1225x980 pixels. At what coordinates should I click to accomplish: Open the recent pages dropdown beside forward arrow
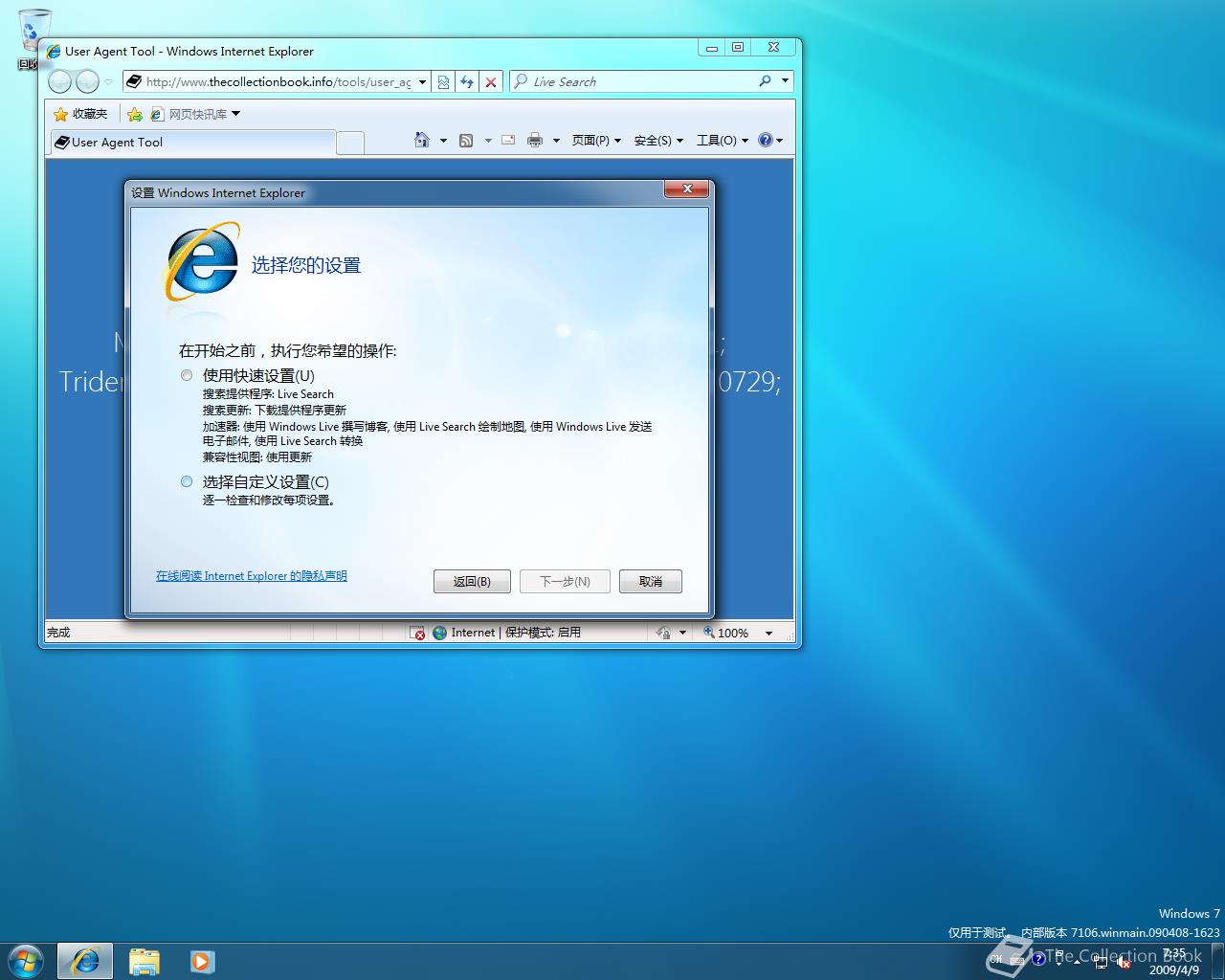pyautogui.click(x=108, y=82)
